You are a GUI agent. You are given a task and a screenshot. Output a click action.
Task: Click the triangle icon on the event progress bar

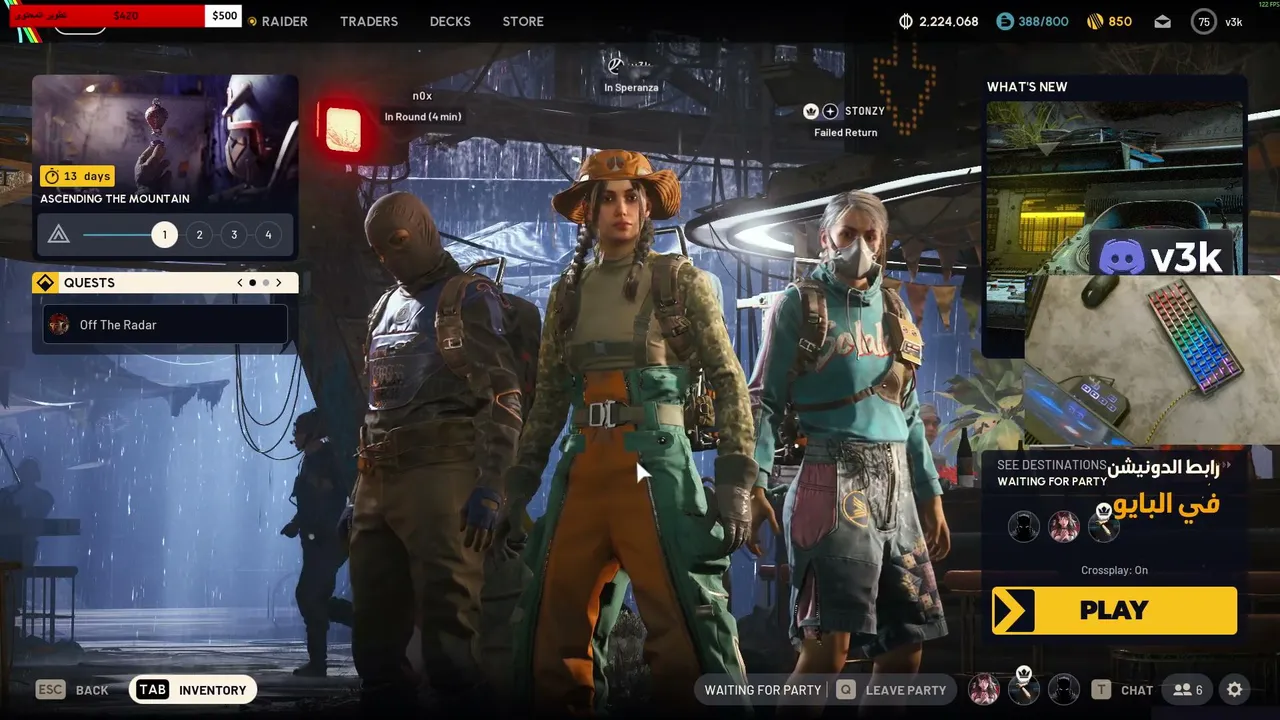(x=59, y=235)
